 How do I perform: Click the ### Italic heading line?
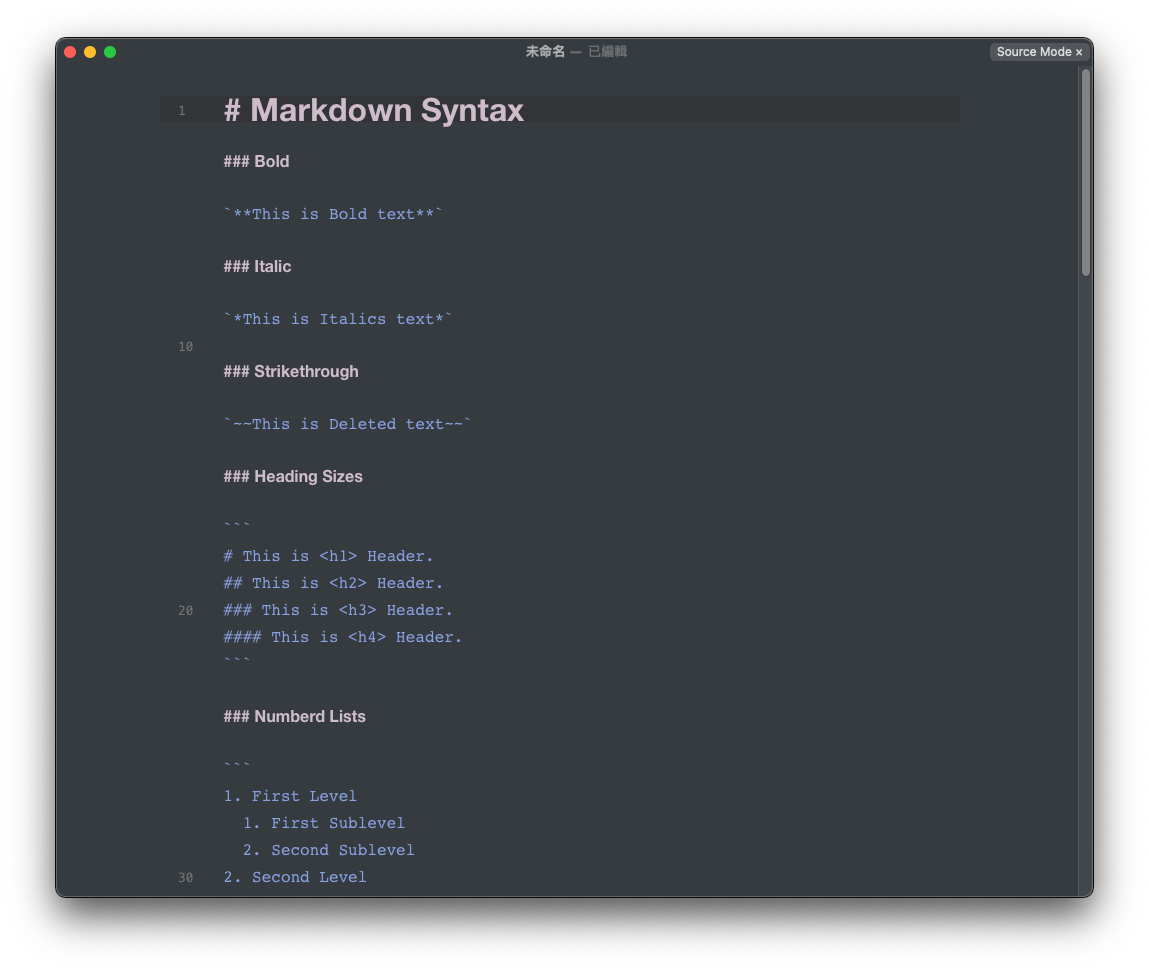(257, 266)
